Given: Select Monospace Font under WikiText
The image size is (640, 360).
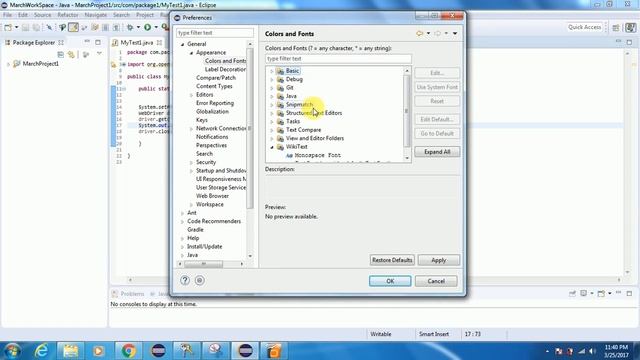Looking at the screenshot, I should click(318, 156).
